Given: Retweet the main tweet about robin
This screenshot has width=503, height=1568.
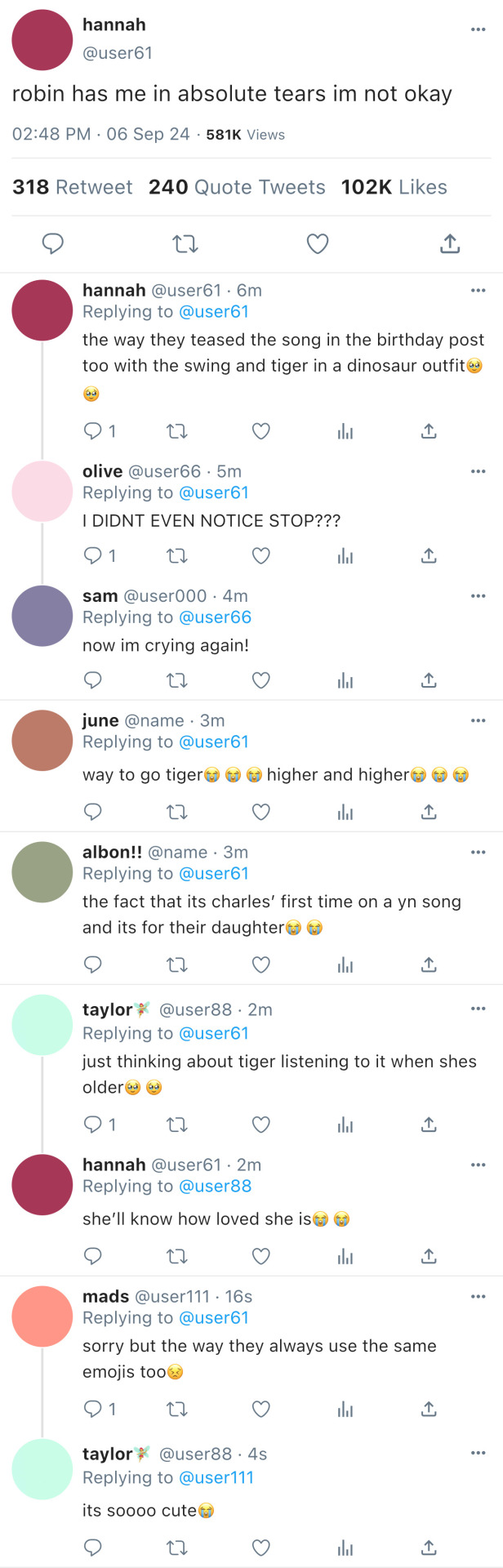Looking at the screenshot, I should pyautogui.click(x=185, y=243).
